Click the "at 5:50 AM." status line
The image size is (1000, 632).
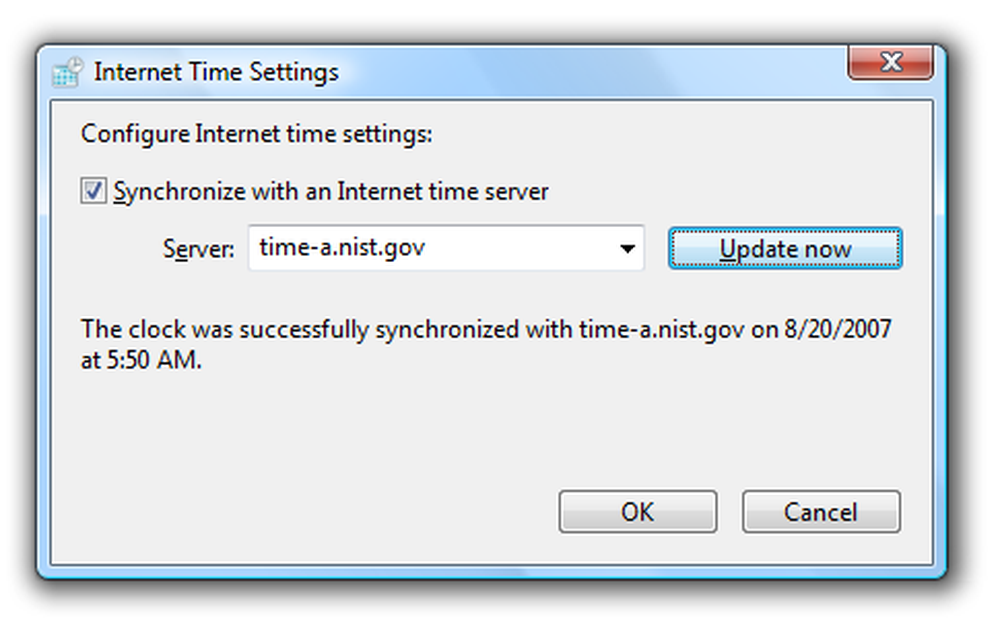141,360
